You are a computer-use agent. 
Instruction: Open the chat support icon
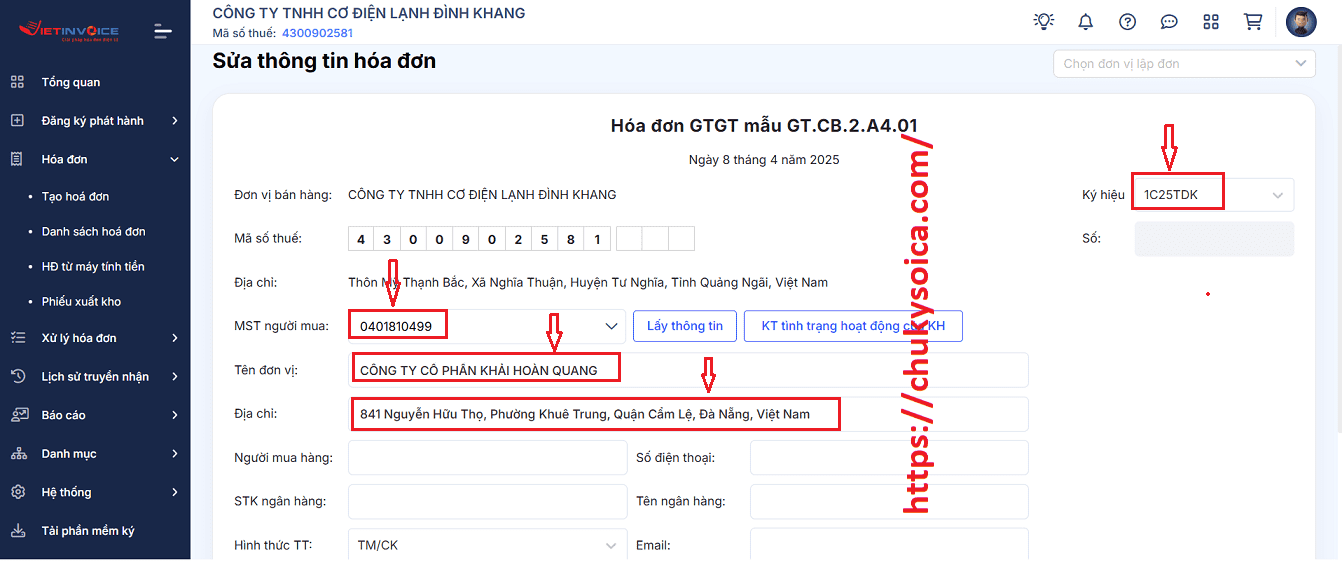(1169, 22)
